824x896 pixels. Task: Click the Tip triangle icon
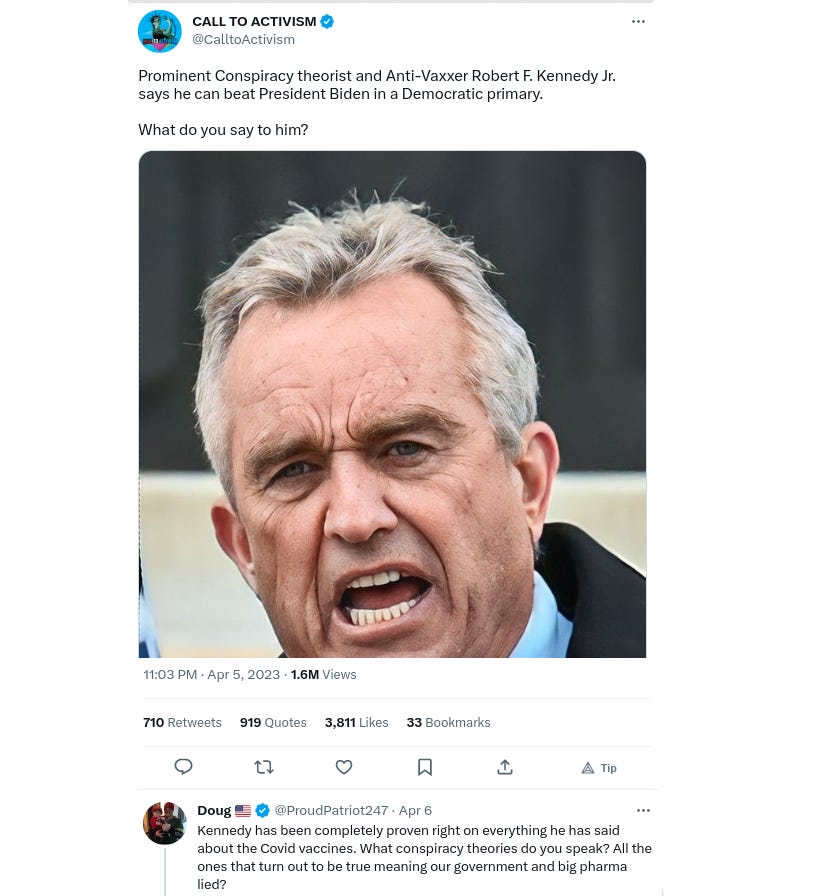[x=587, y=768]
